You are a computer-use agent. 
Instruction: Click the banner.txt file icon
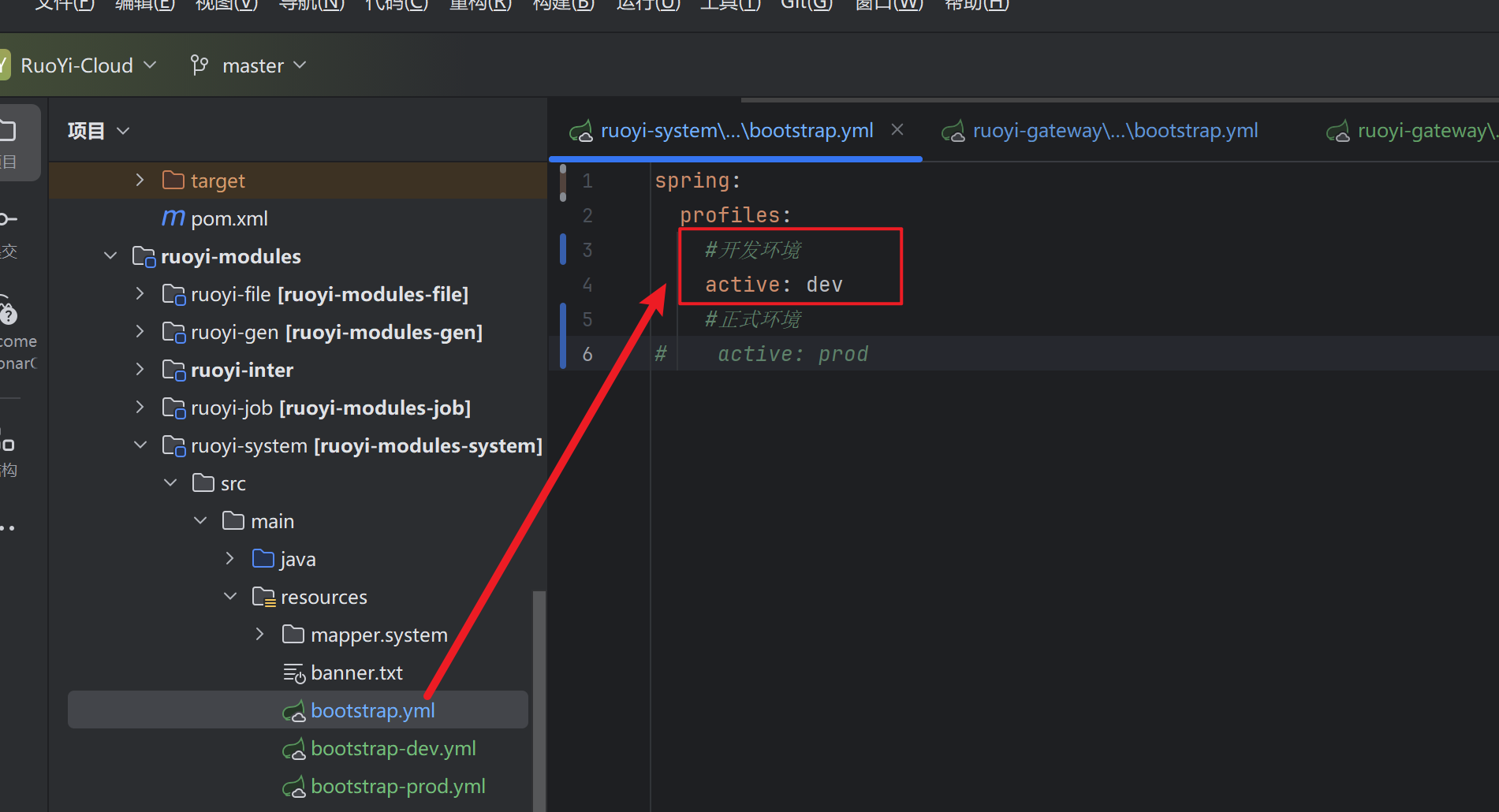[x=293, y=673]
